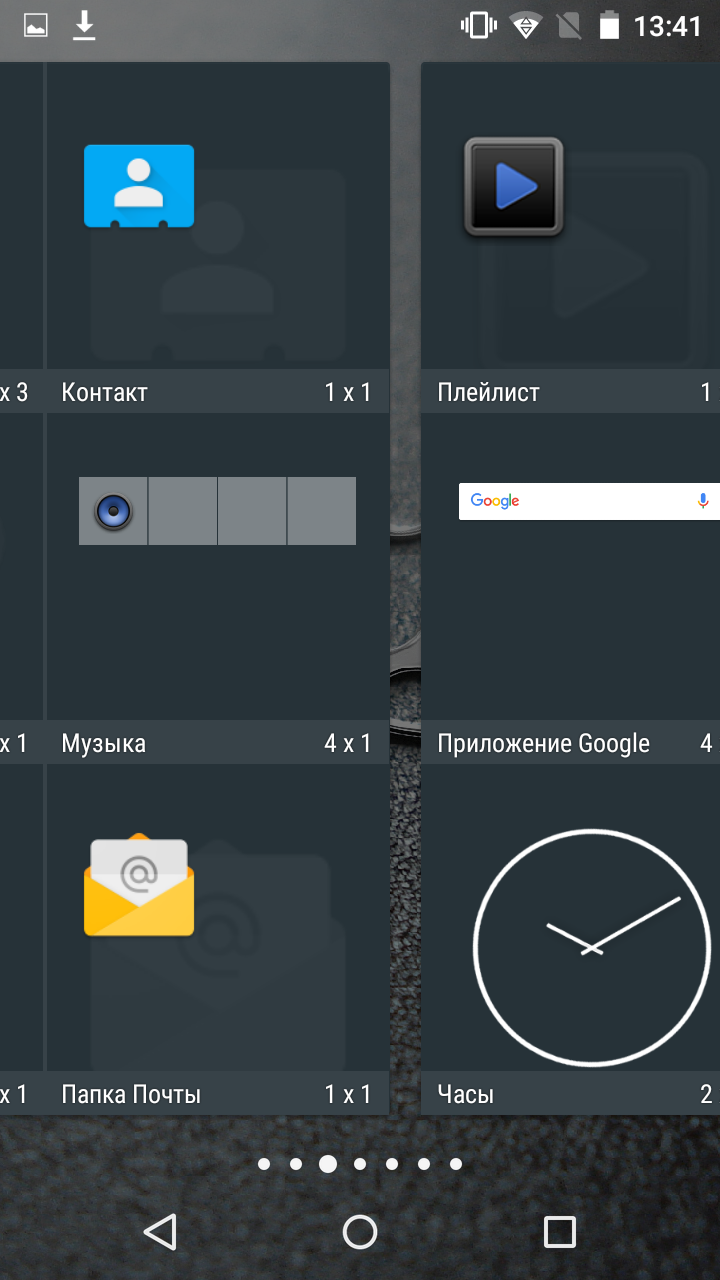Click the Приложение Google label
The image size is (720, 1280).
tap(543, 744)
